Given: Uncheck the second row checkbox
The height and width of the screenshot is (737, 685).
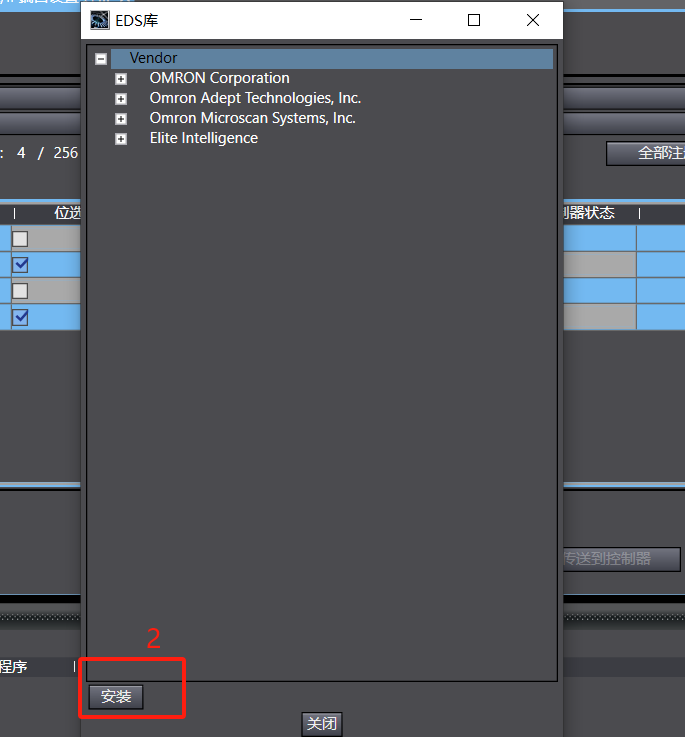Looking at the screenshot, I should [20, 265].
